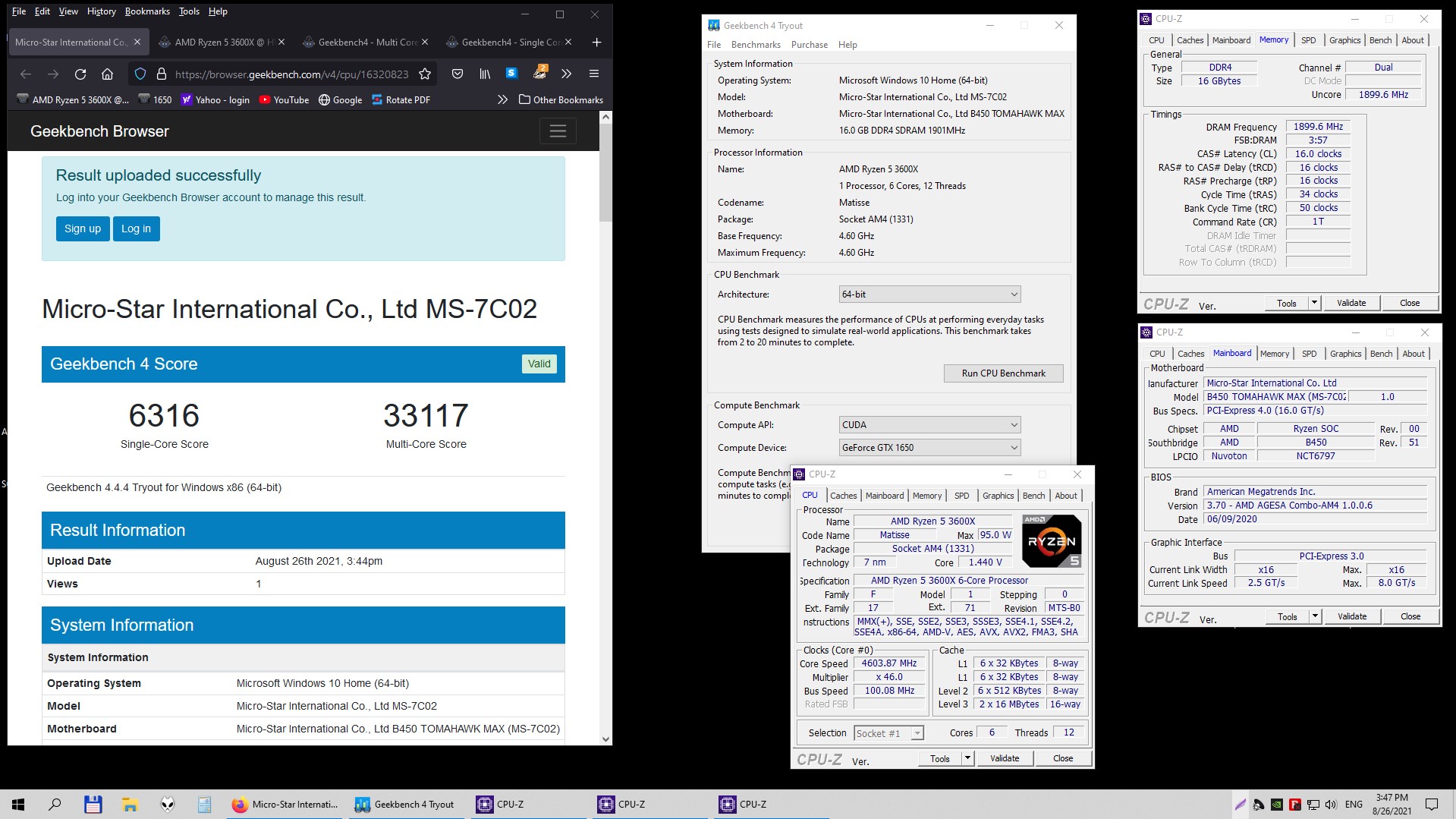Click the 3:47 PM clock in the taskbar

[x=1392, y=798]
